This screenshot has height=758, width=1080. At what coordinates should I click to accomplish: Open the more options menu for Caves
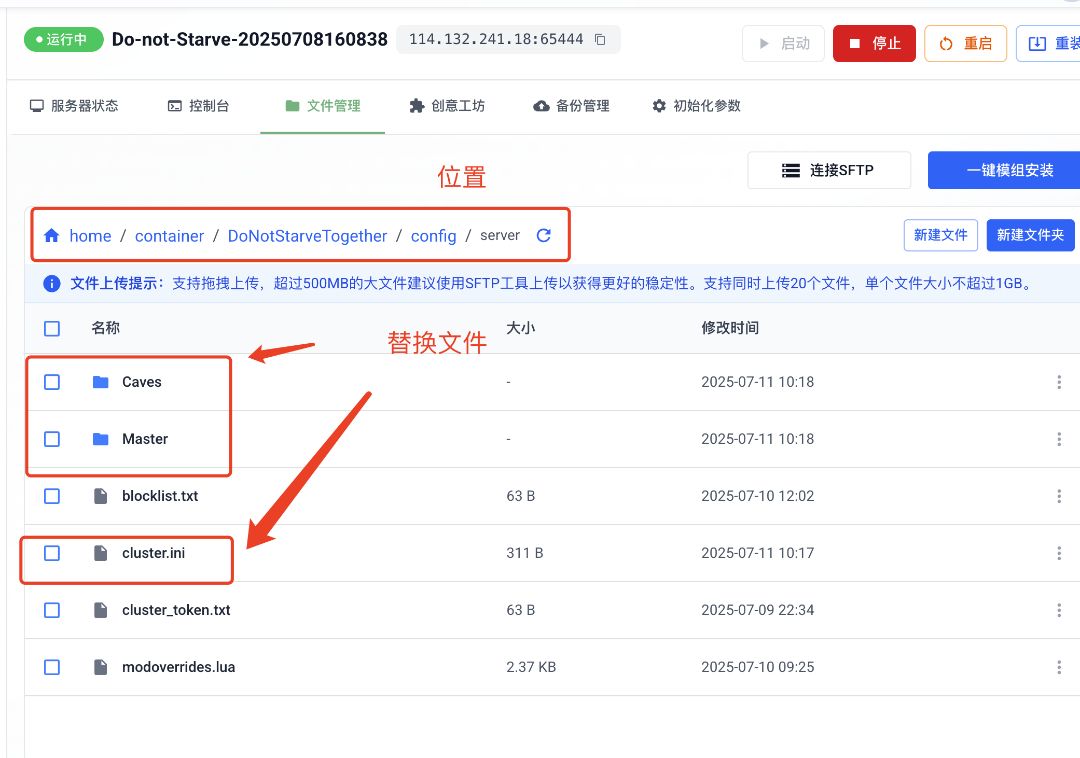pos(1059,382)
